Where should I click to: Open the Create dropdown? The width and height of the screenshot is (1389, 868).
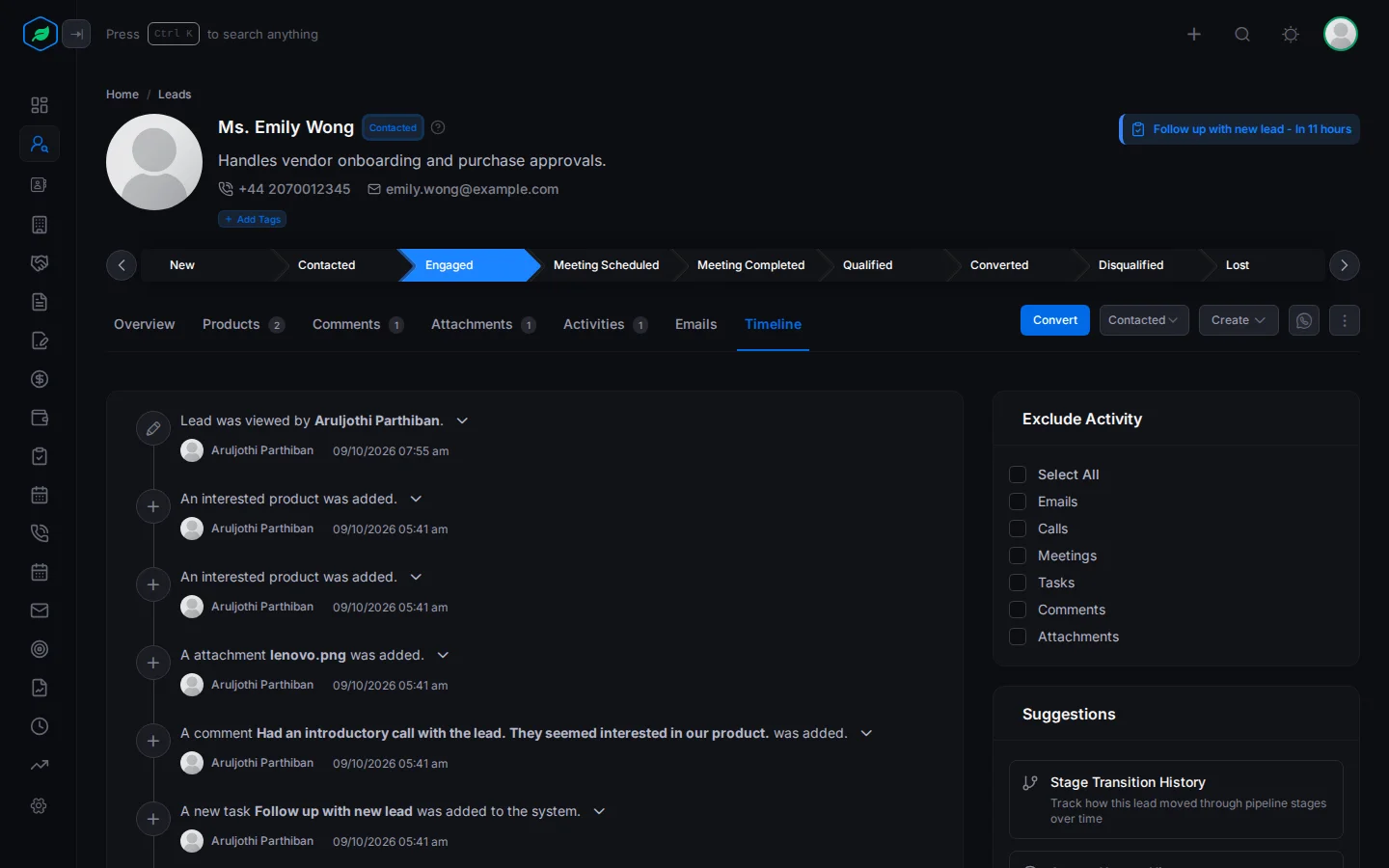[x=1239, y=320]
